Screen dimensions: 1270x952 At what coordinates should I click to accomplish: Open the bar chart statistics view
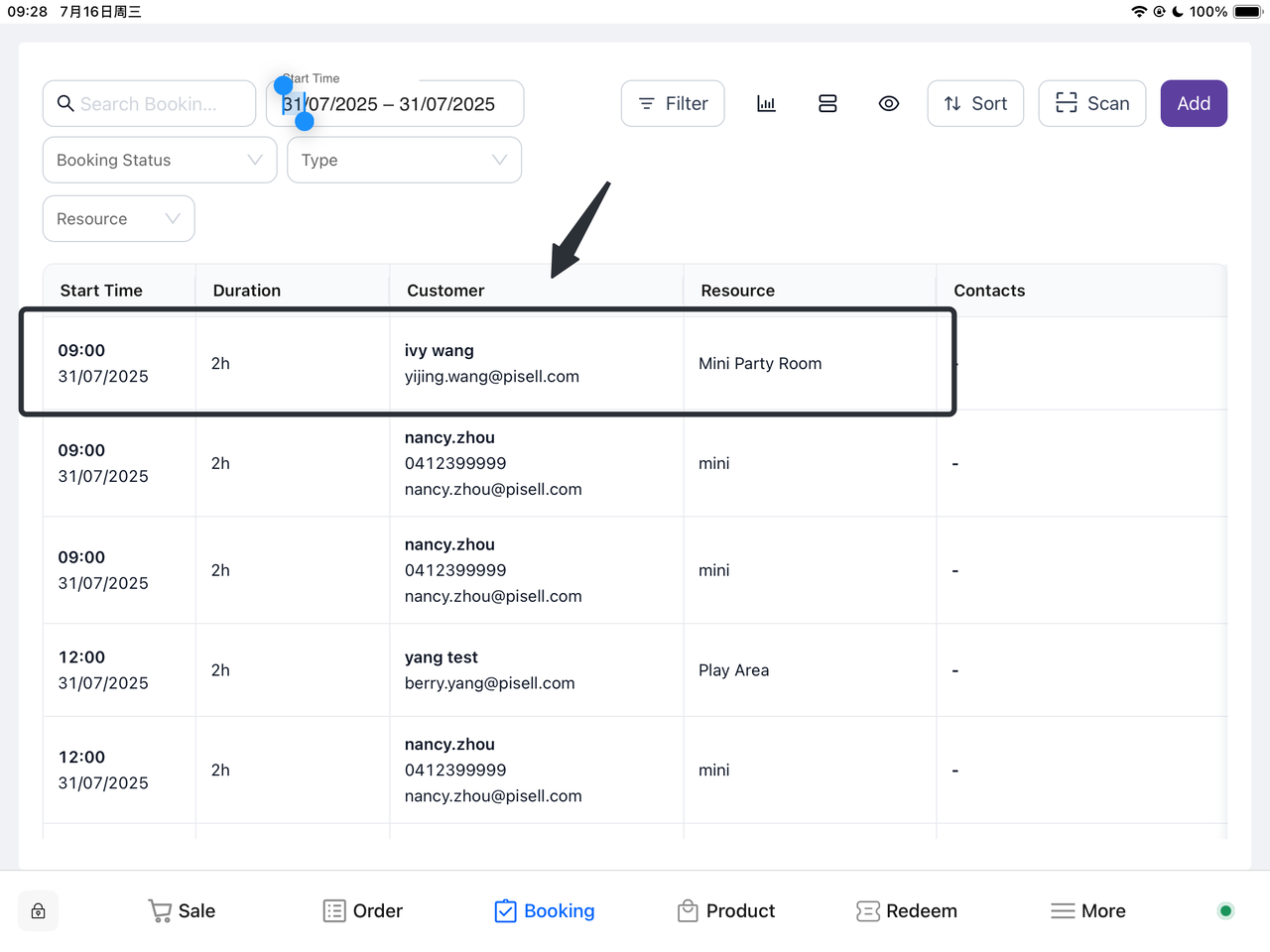(x=766, y=104)
